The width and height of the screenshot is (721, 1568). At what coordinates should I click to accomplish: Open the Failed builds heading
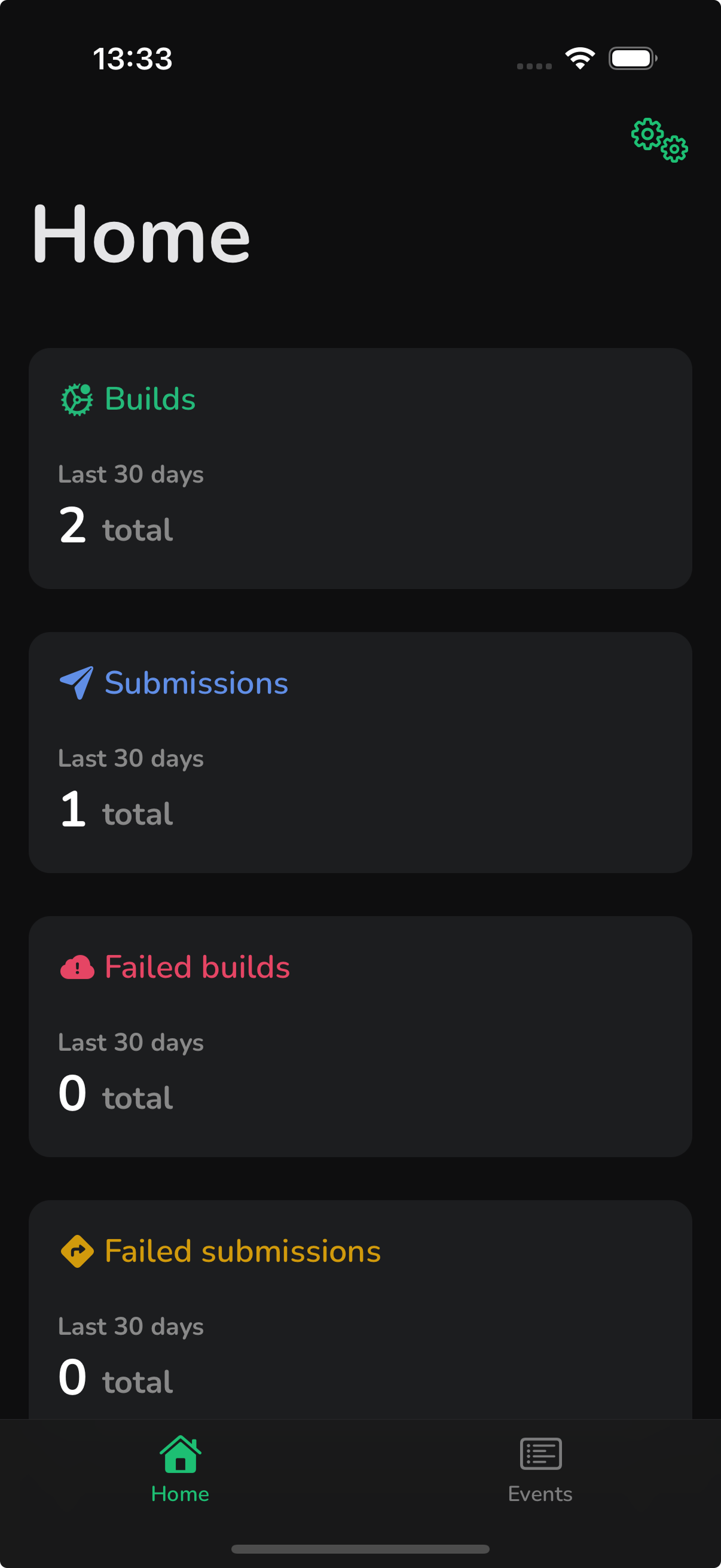pos(197,967)
